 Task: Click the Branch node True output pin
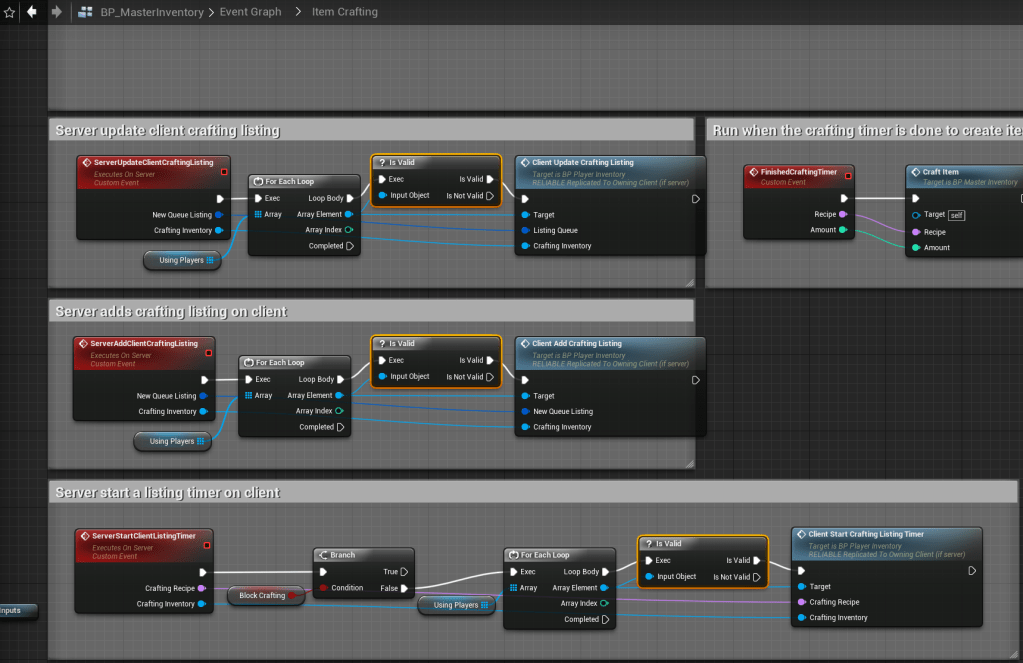click(406, 572)
